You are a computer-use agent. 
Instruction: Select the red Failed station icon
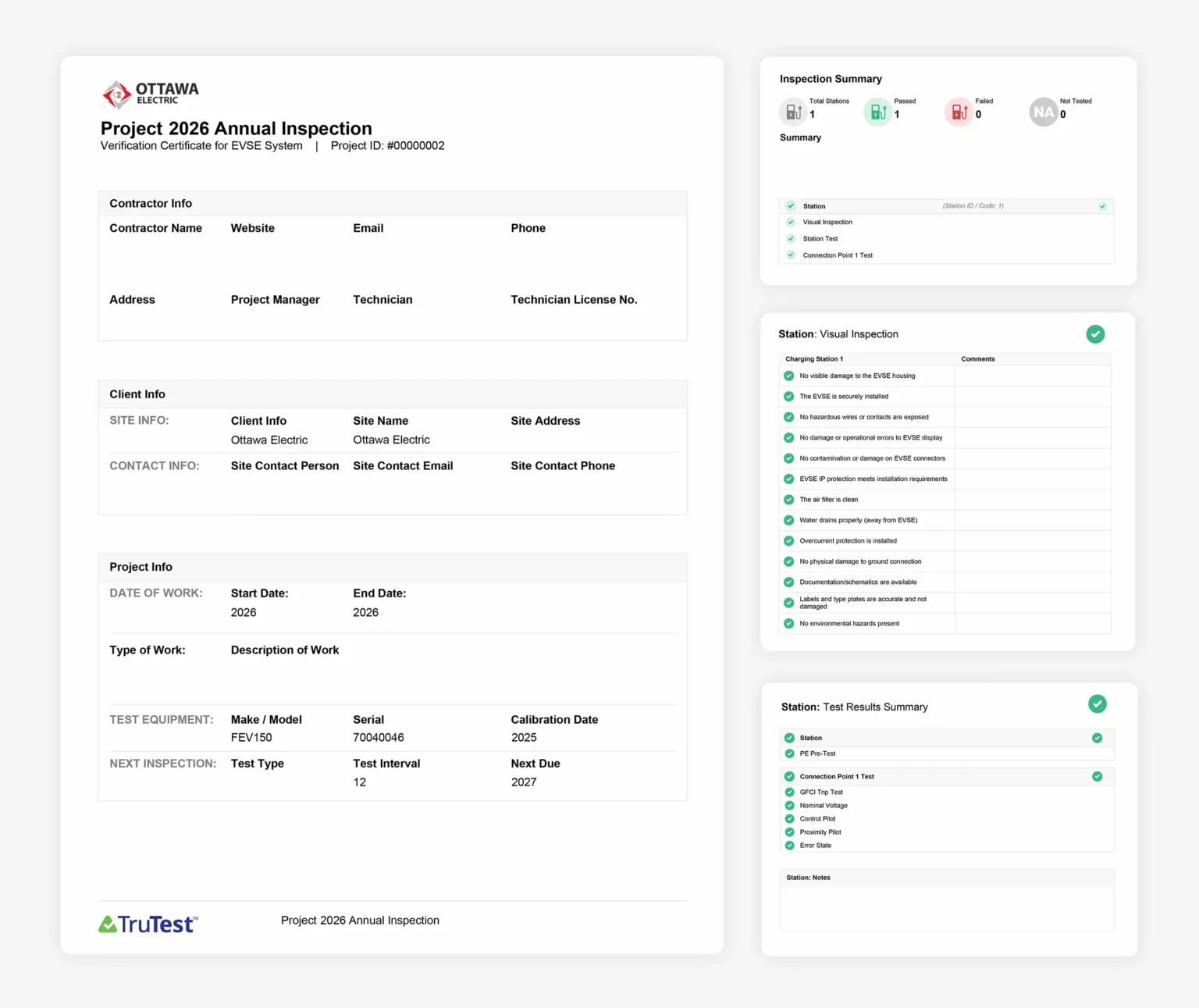coord(959,112)
